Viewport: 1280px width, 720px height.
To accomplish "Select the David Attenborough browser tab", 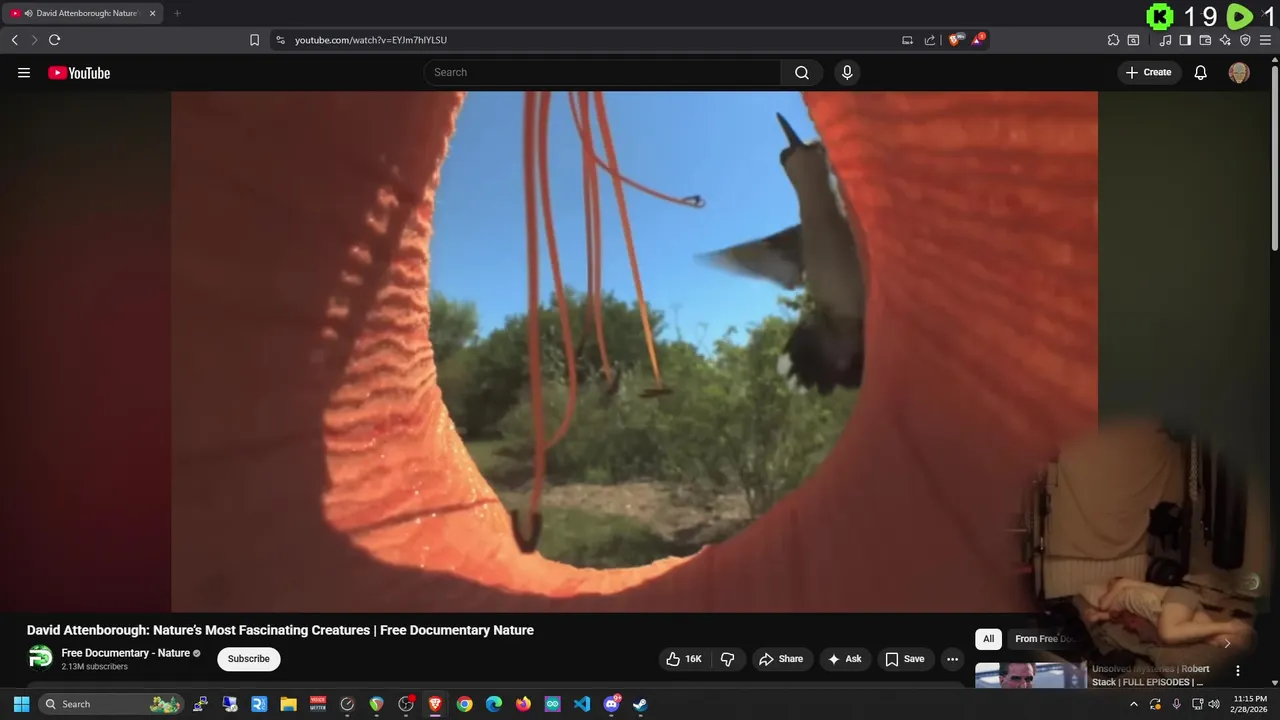I will [x=84, y=13].
